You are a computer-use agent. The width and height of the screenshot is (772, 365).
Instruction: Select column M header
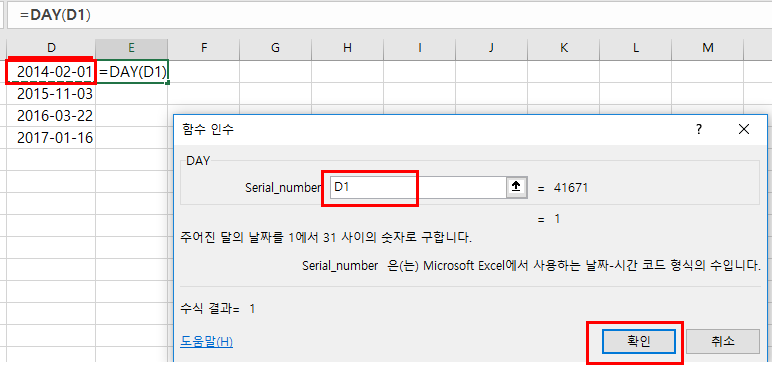point(708,48)
